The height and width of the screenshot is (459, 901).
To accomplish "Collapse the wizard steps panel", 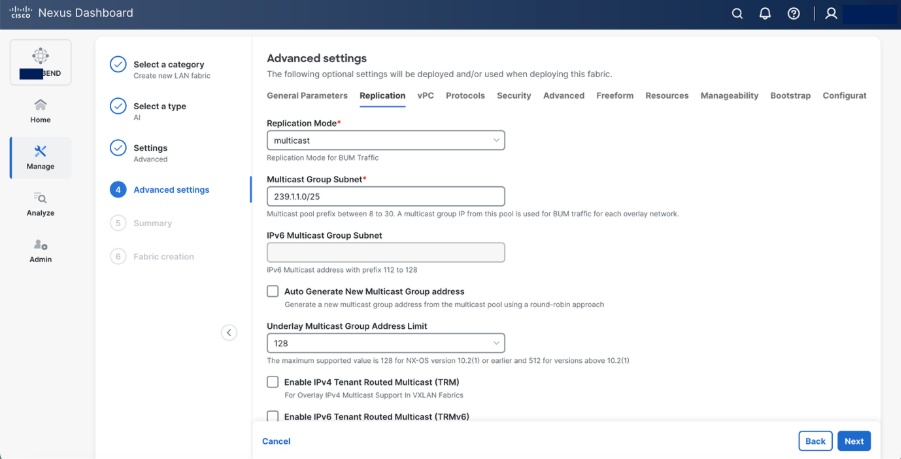I will [228, 332].
